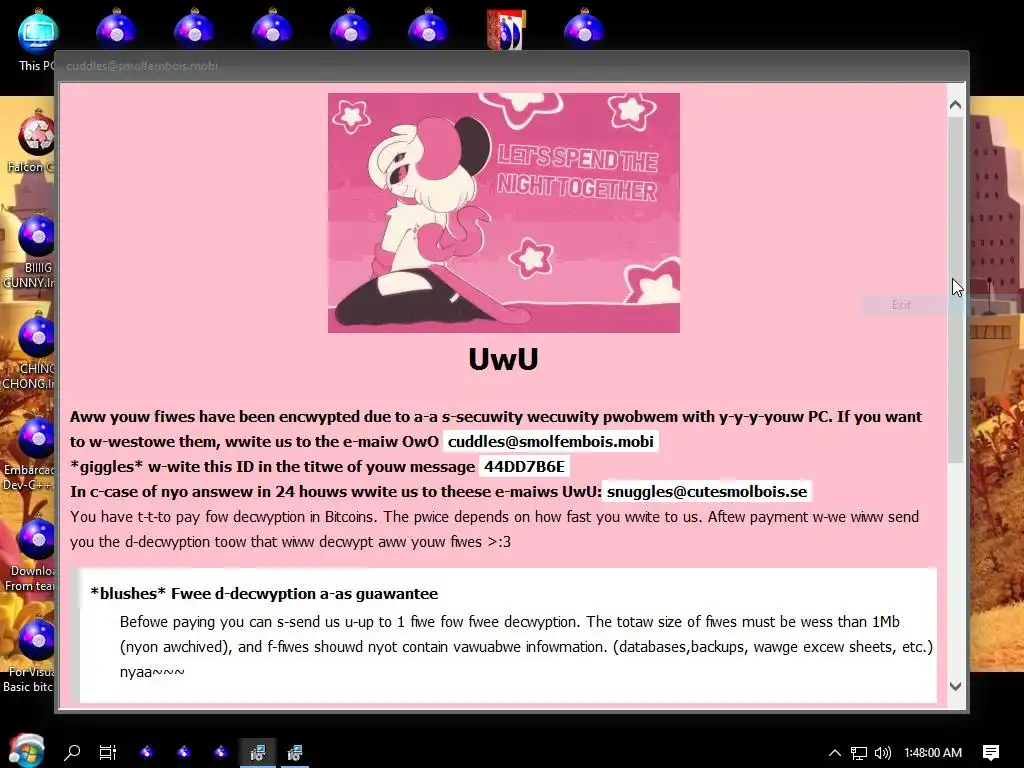
Task: Click the snuggles@cutesmolbois.se email field
Action: click(707, 492)
